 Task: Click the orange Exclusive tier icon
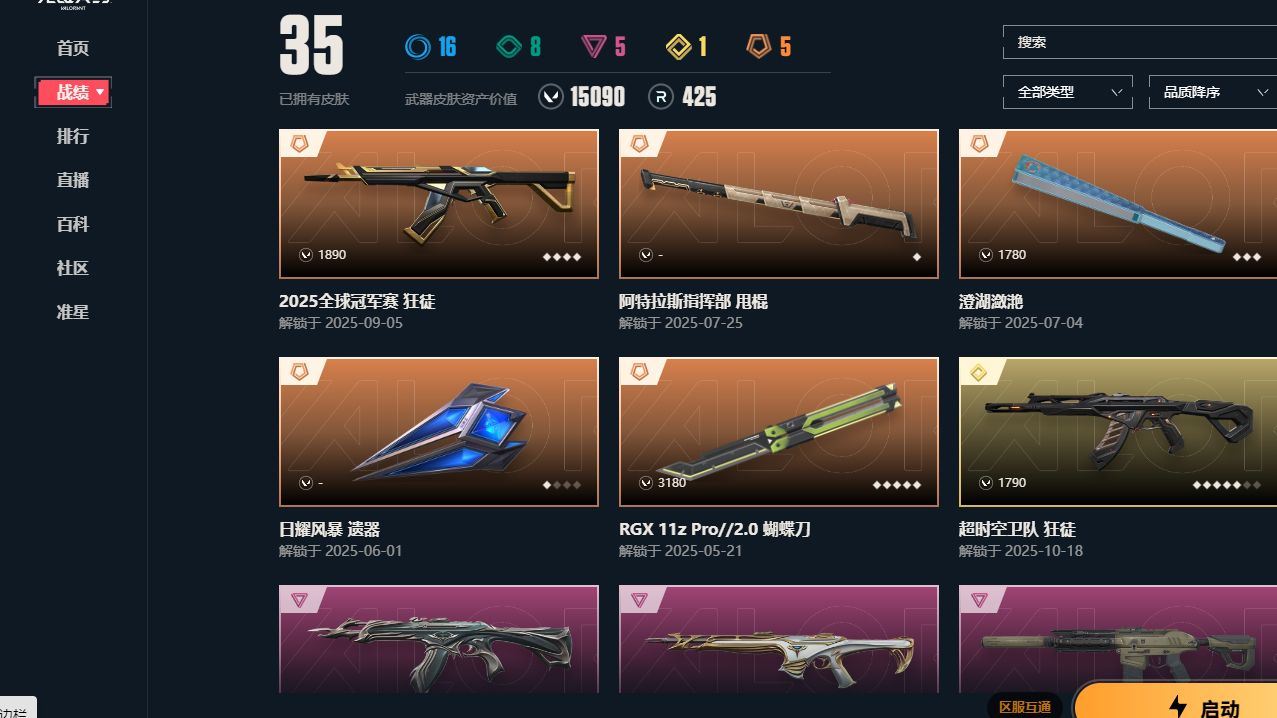(x=759, y=46)
